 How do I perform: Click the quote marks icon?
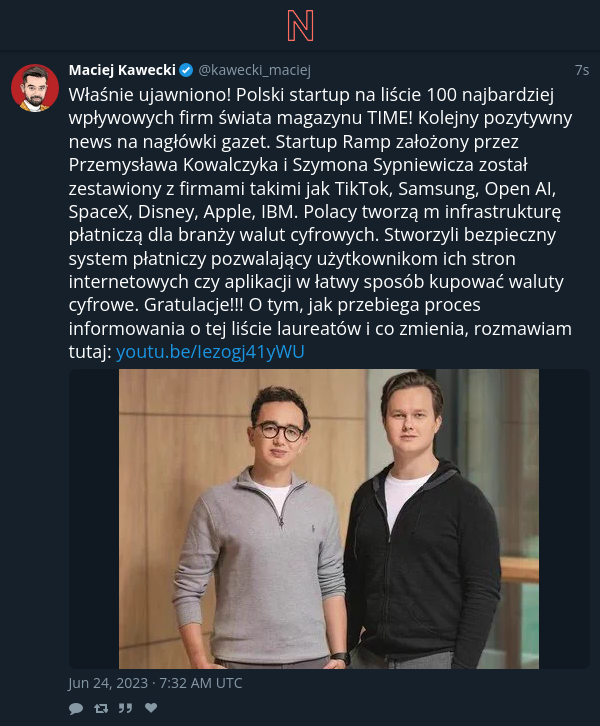click(x=125, y=708)
